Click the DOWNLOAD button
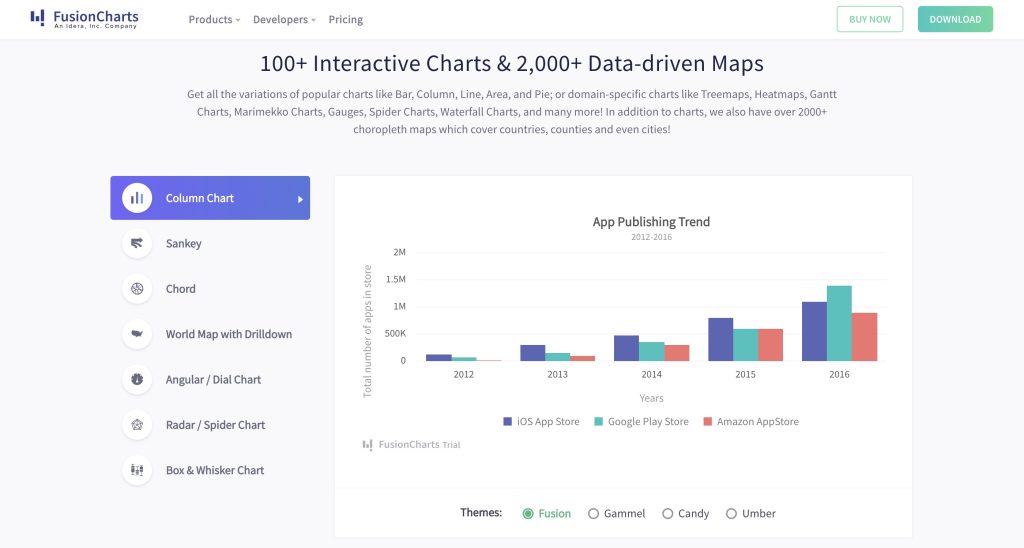The height and width of the screenshot is (548, 1024). pyautogui.click(x=955, y=19)
